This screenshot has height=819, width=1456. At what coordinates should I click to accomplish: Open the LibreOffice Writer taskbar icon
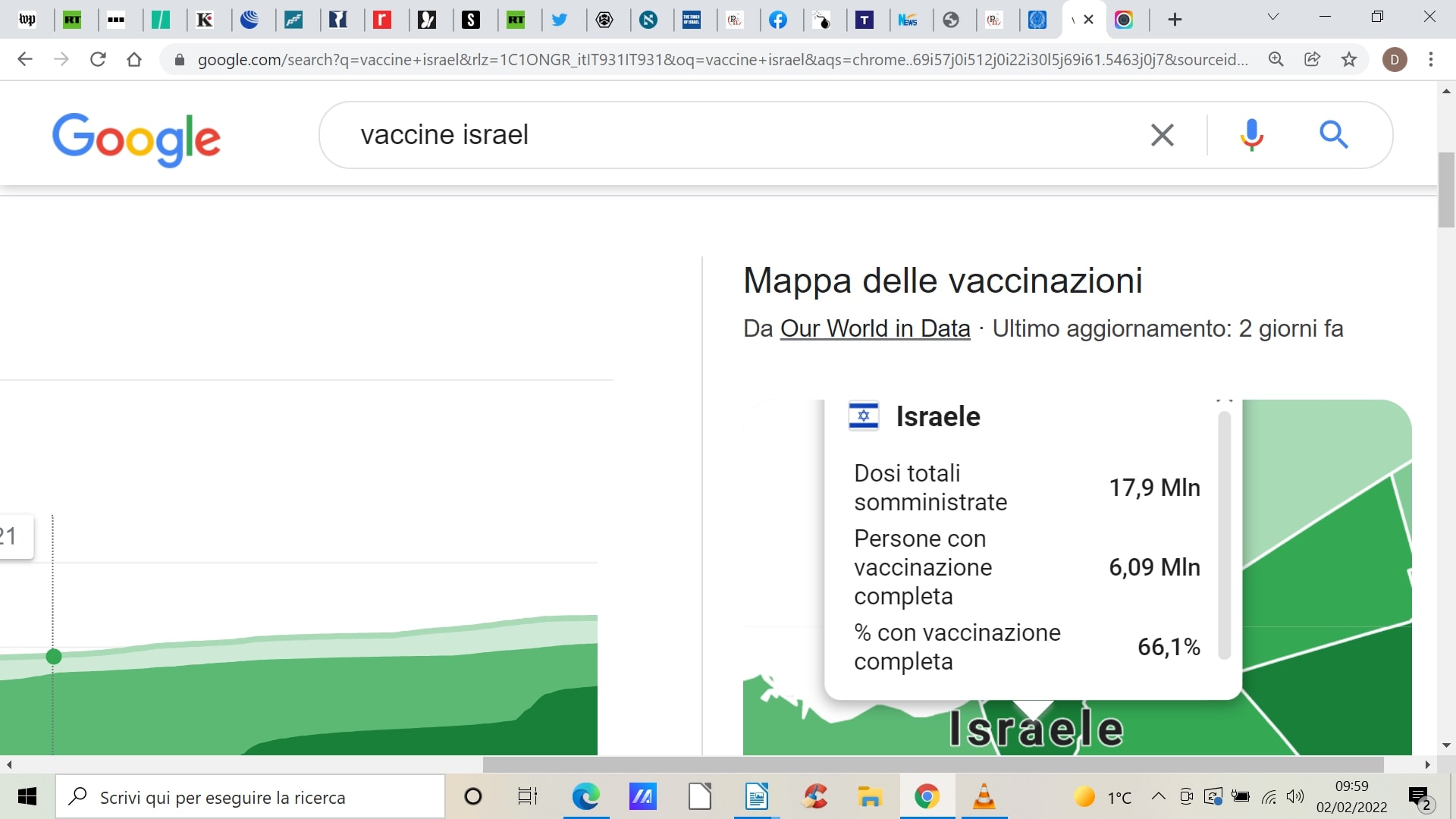coord(756,797)
